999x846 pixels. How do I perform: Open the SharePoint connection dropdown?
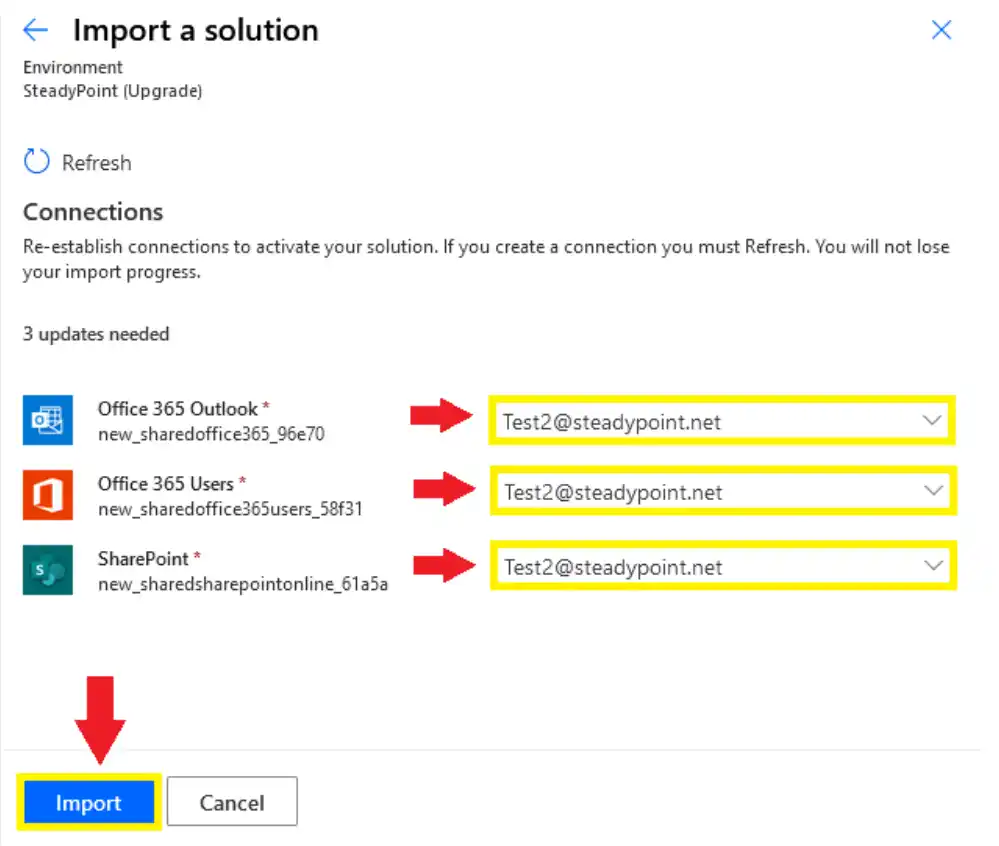(723, 566)
